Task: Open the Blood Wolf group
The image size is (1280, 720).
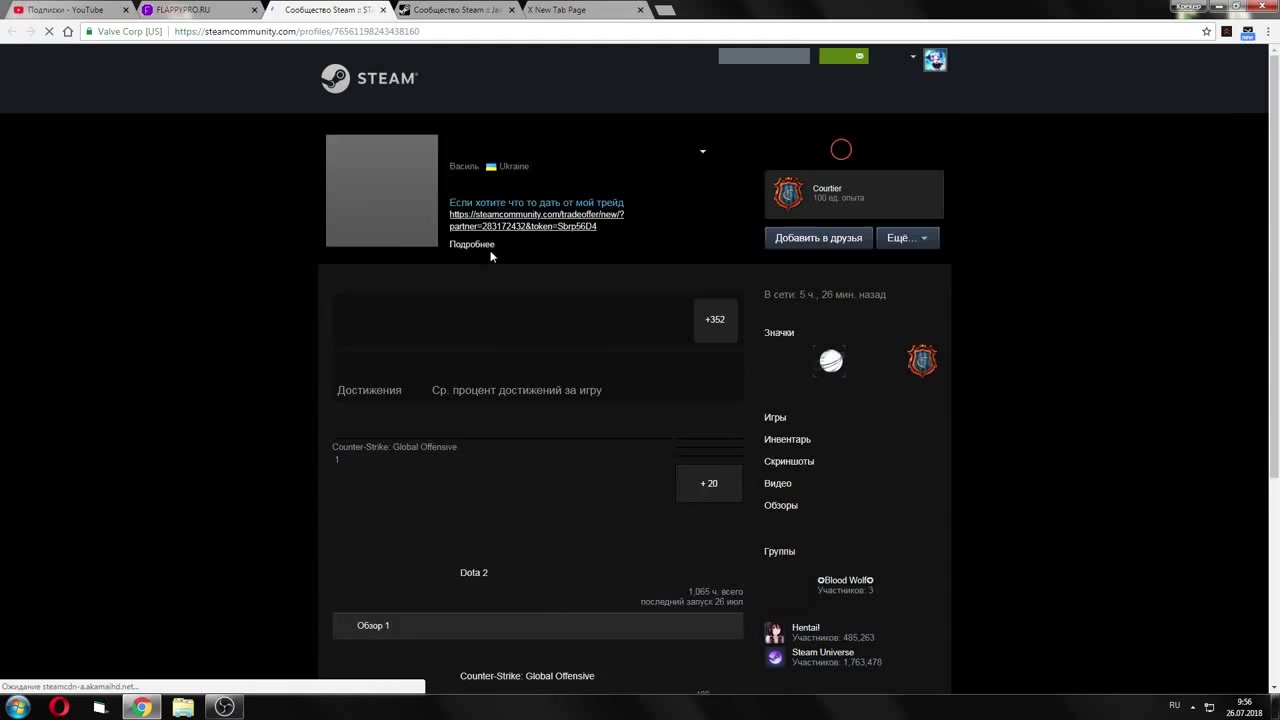Action: pyautogui.click(x=845, y=580)
